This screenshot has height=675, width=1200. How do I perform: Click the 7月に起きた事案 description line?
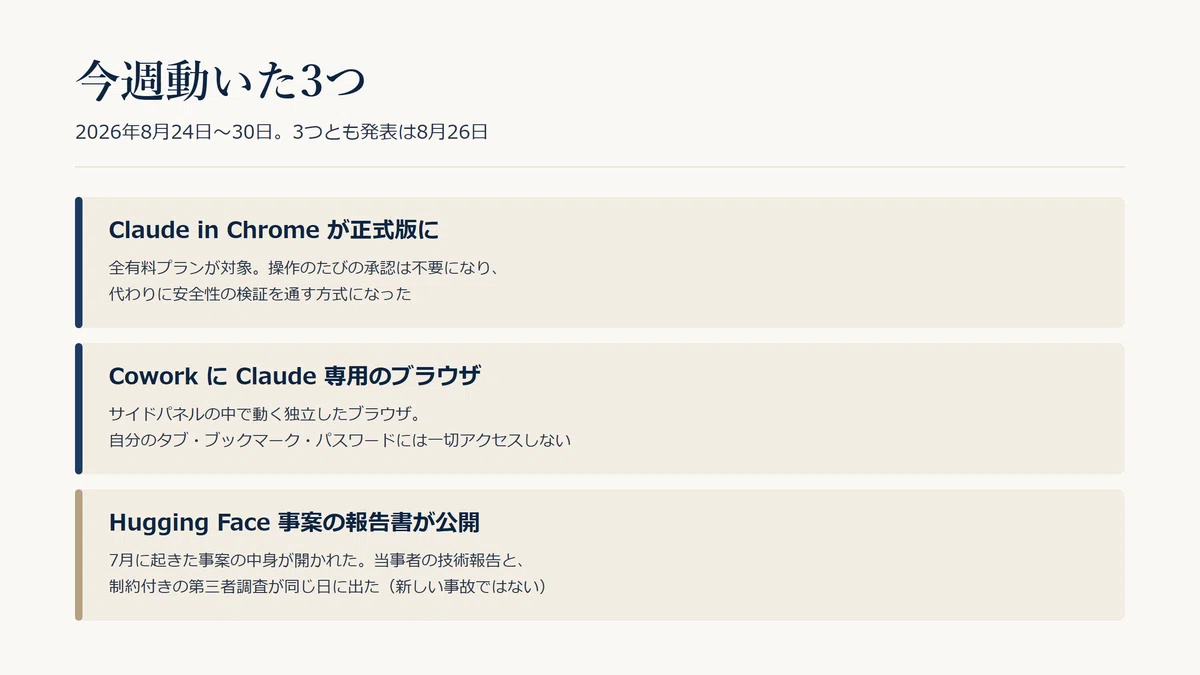click(310, 560)
